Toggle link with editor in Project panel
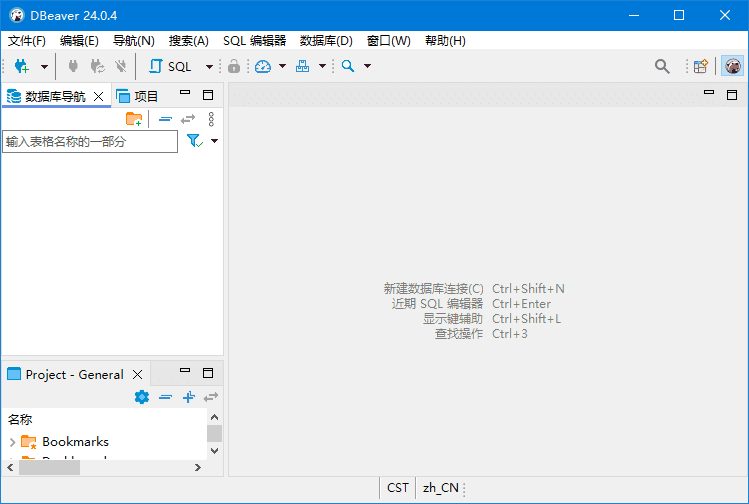 210,397
